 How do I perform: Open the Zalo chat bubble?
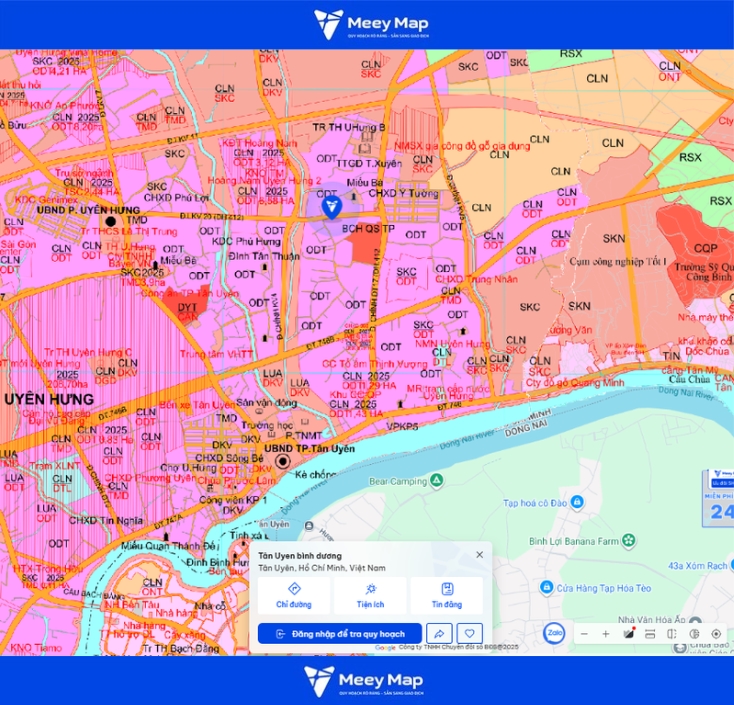tap(555, 633)
